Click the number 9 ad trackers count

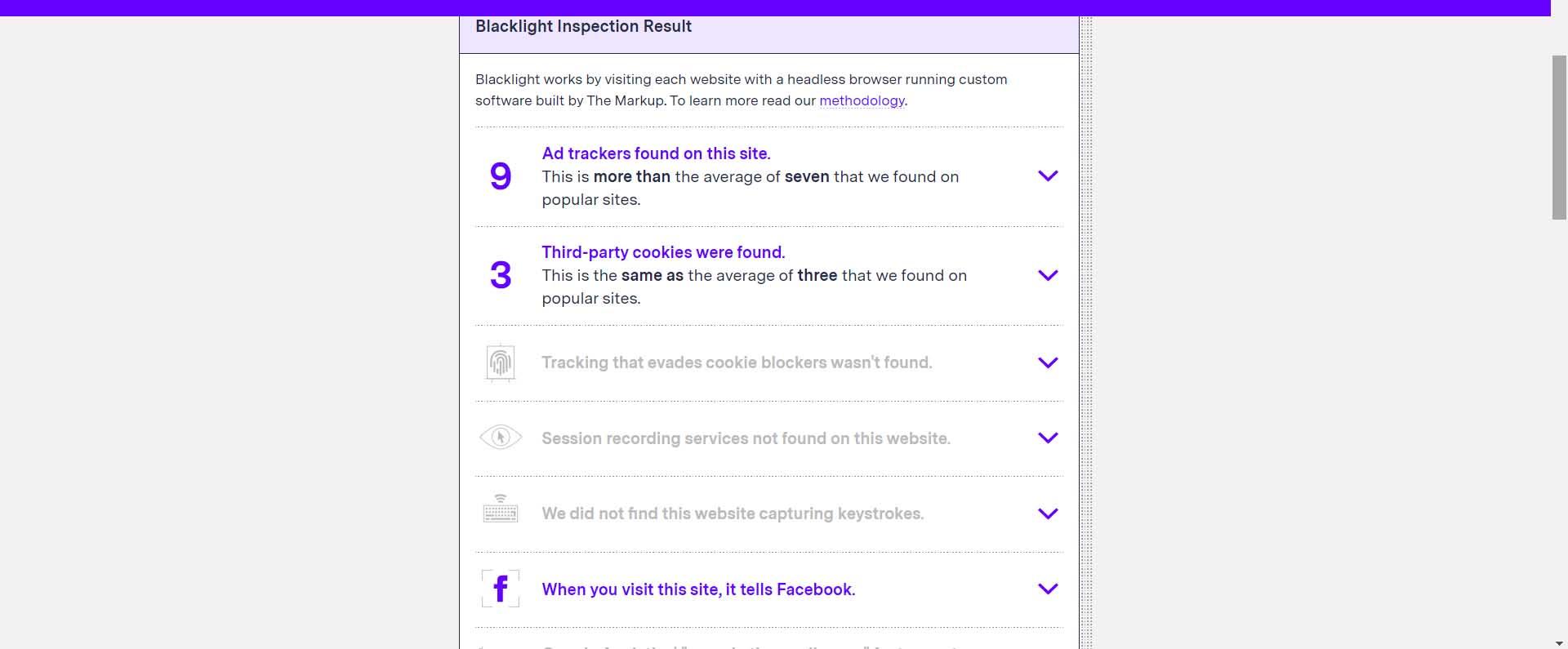(501, 176)
